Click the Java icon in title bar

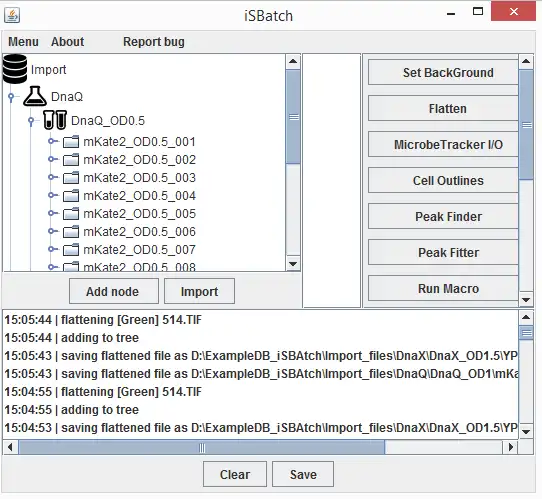(x=12, y=15)
